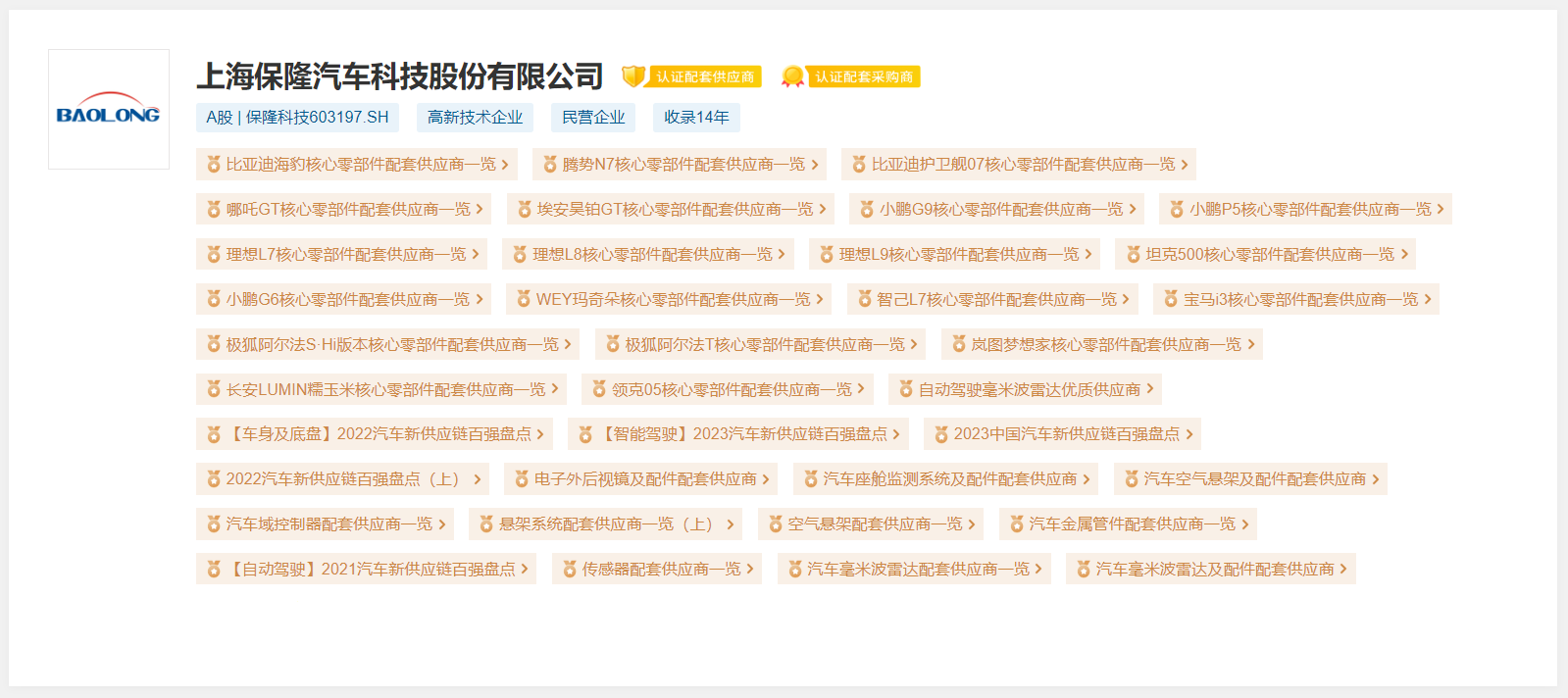Click medal icon beside 坦克500核心零部件

coord(1134,254)
